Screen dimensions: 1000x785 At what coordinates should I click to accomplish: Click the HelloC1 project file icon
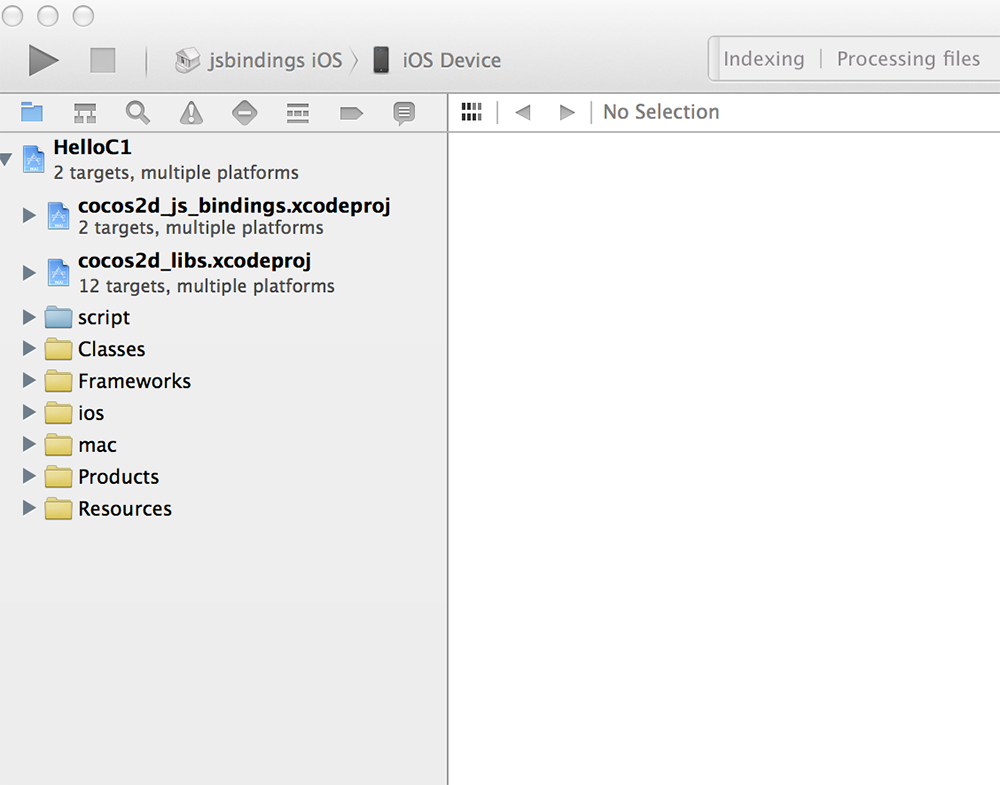pyautogui.click(x=34, y=159)
